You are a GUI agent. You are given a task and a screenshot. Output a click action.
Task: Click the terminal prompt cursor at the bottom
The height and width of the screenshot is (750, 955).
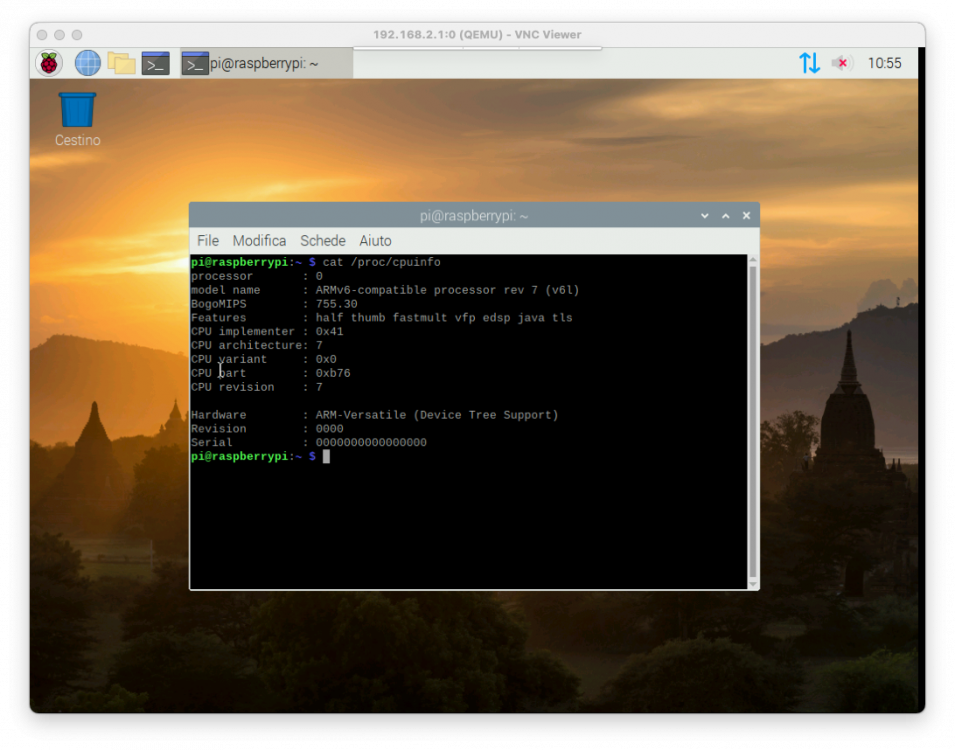tap(326, 456)
